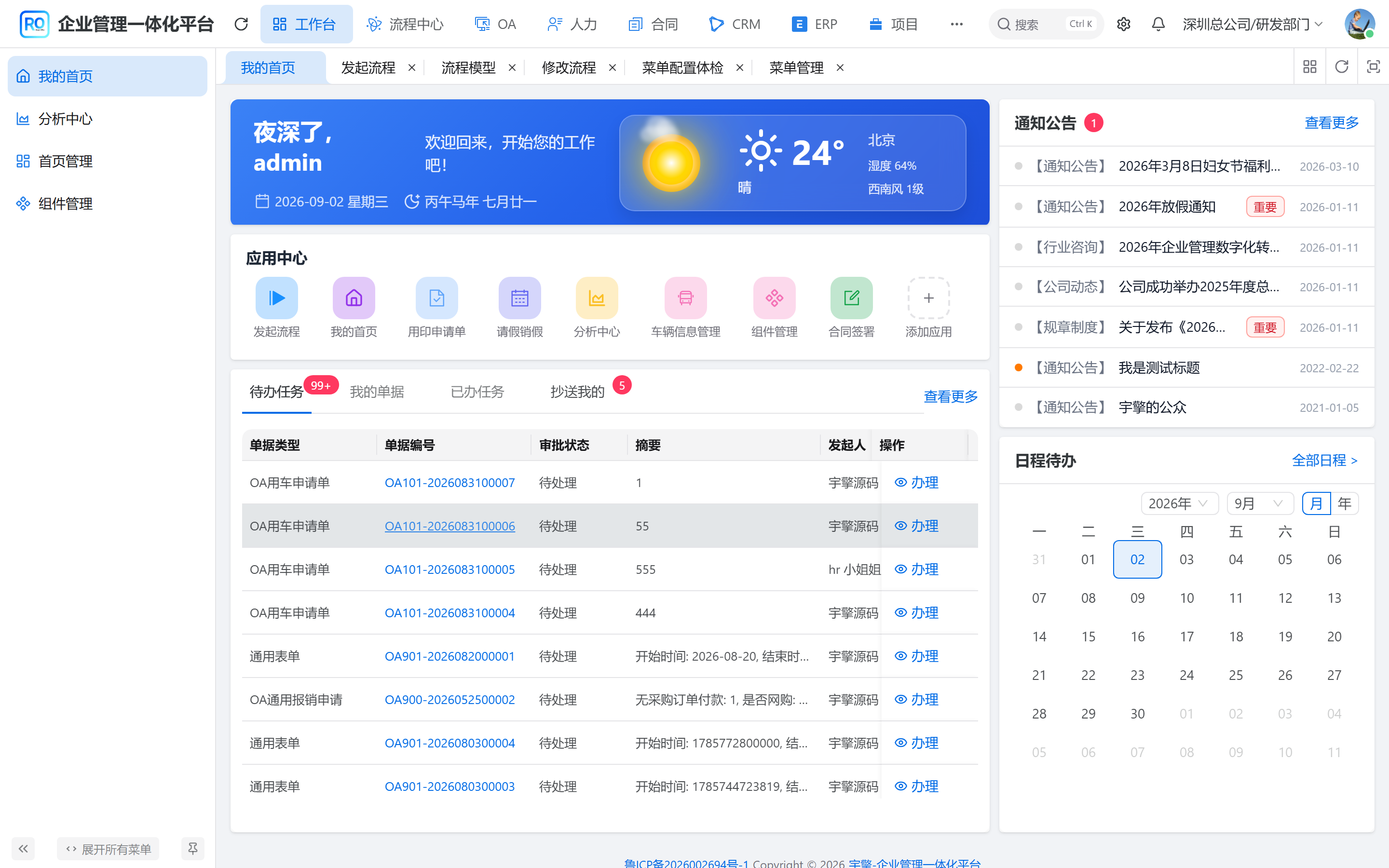Click 展开所有菜单 expander
The image size is (1389, 868).
pos(108,849)
